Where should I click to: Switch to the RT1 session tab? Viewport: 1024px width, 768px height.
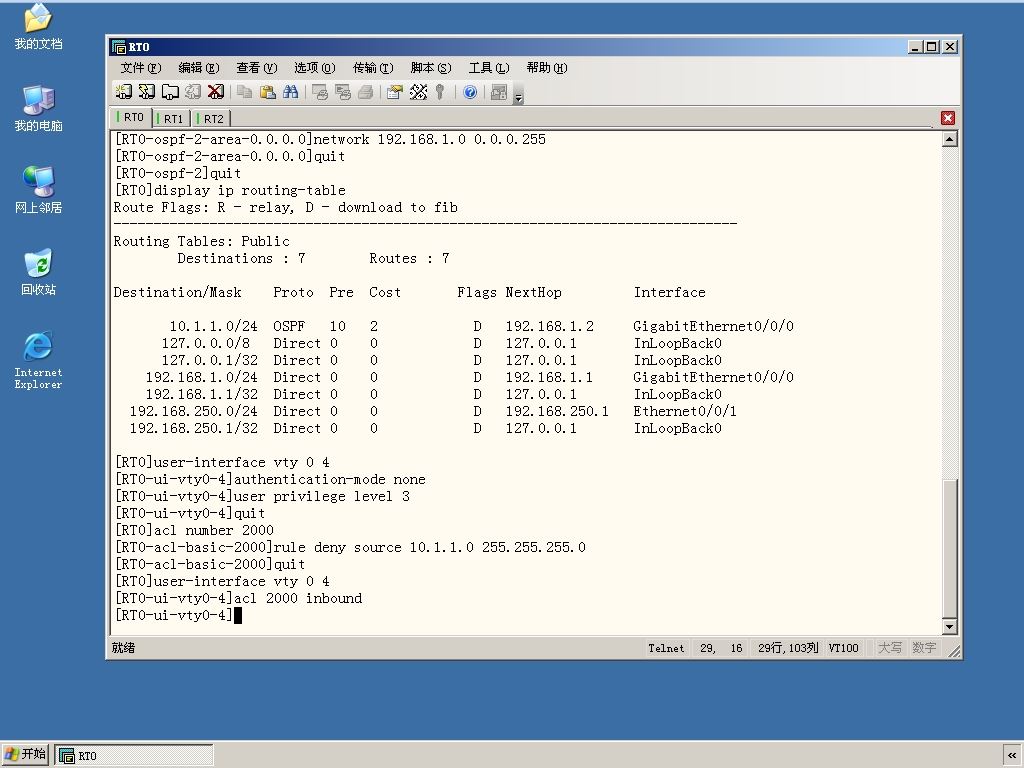coord(173,118)
